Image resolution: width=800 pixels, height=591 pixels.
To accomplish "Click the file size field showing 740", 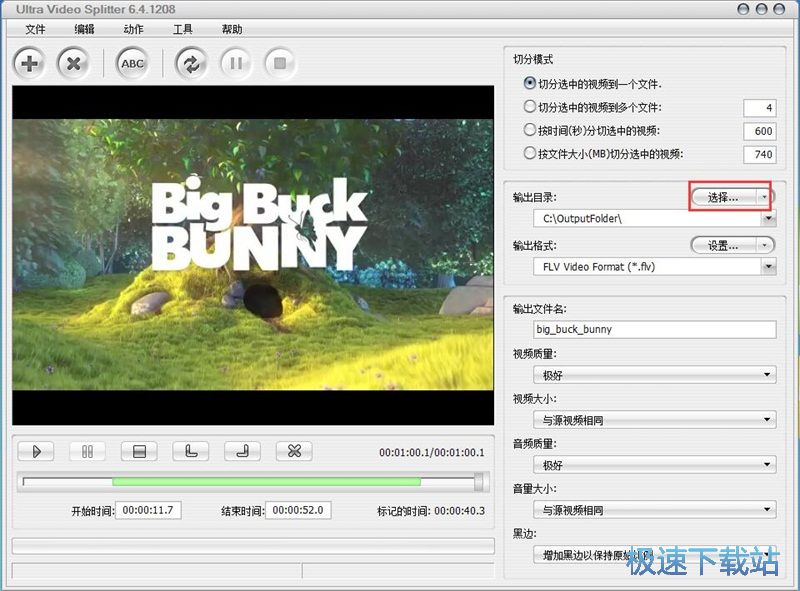I will [760, 154].
